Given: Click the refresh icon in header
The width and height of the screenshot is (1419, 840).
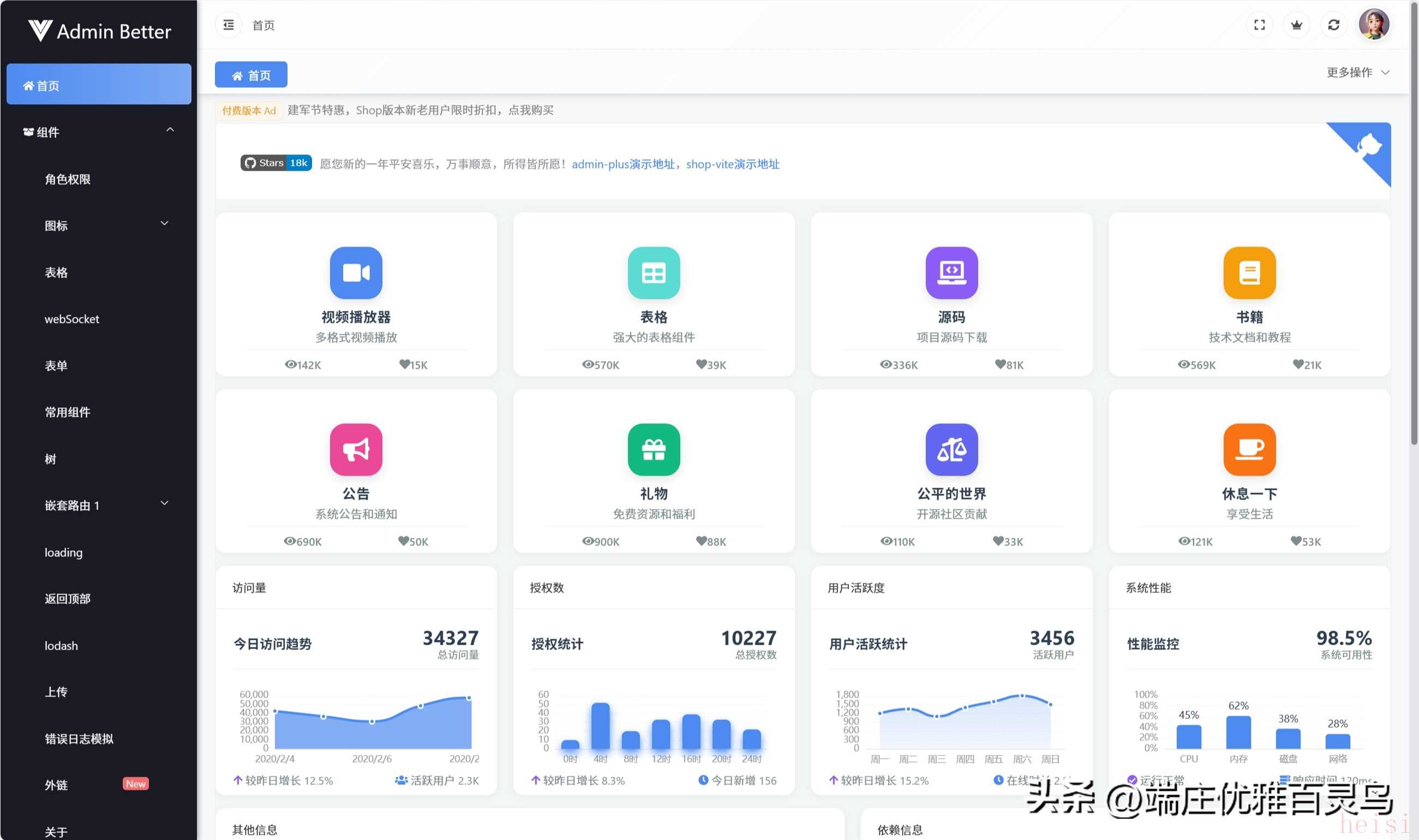Looking at the screenshot, I should pyautogui.click(x=1333, y=25).
